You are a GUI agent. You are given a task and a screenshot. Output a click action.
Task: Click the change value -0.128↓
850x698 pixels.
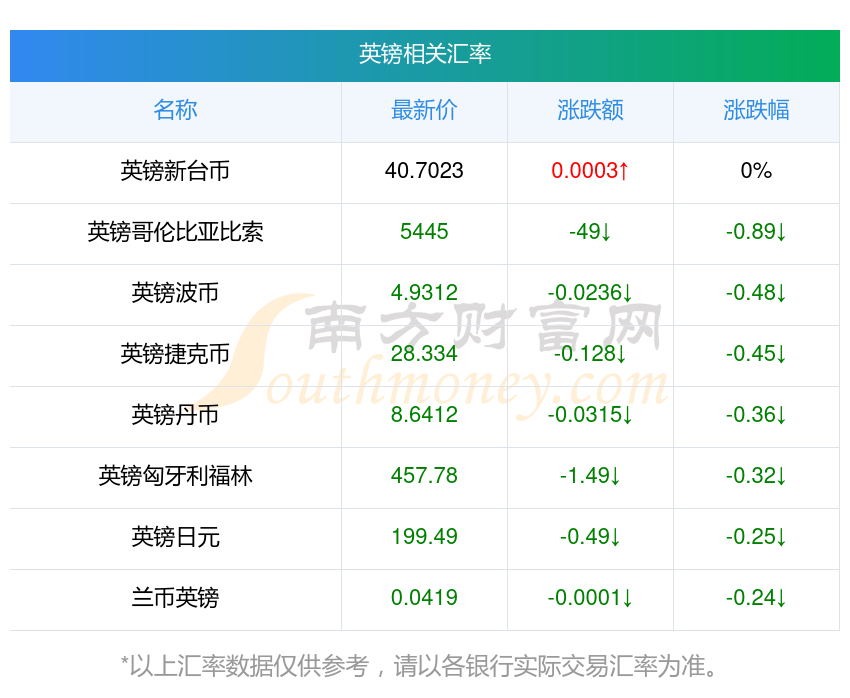[x=590, y=354]
